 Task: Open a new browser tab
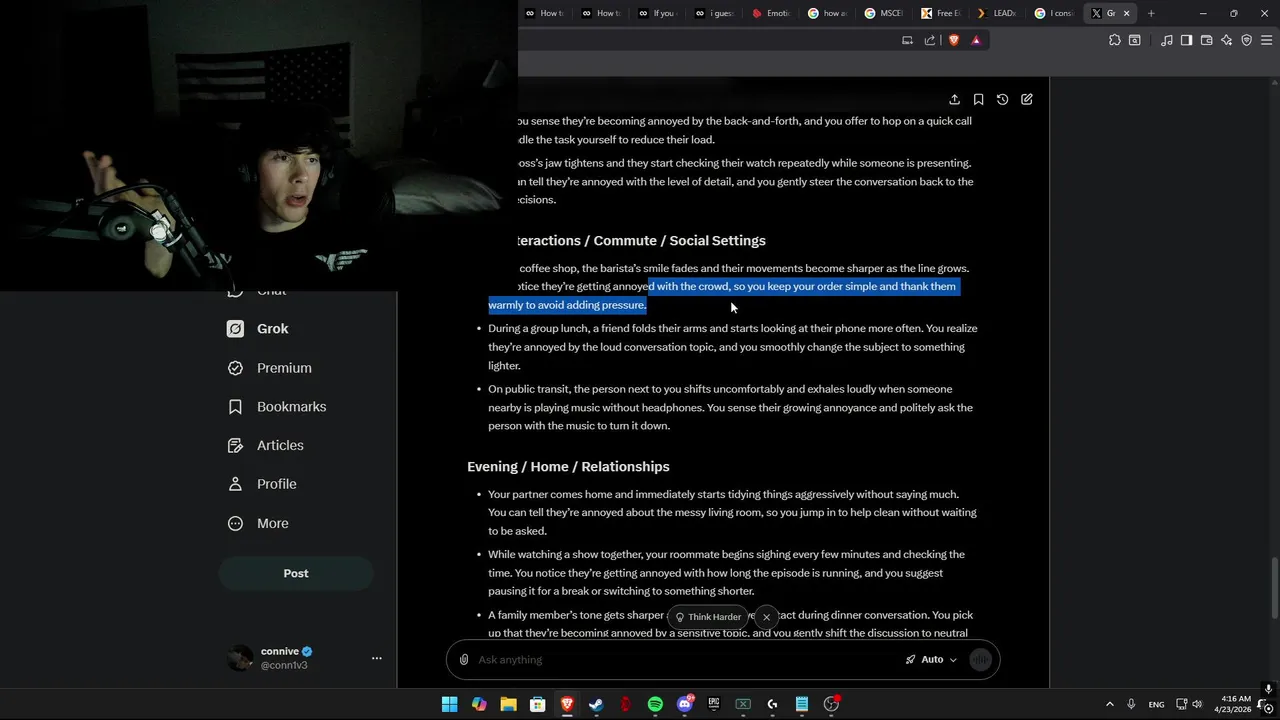(x=1151, y=13)
